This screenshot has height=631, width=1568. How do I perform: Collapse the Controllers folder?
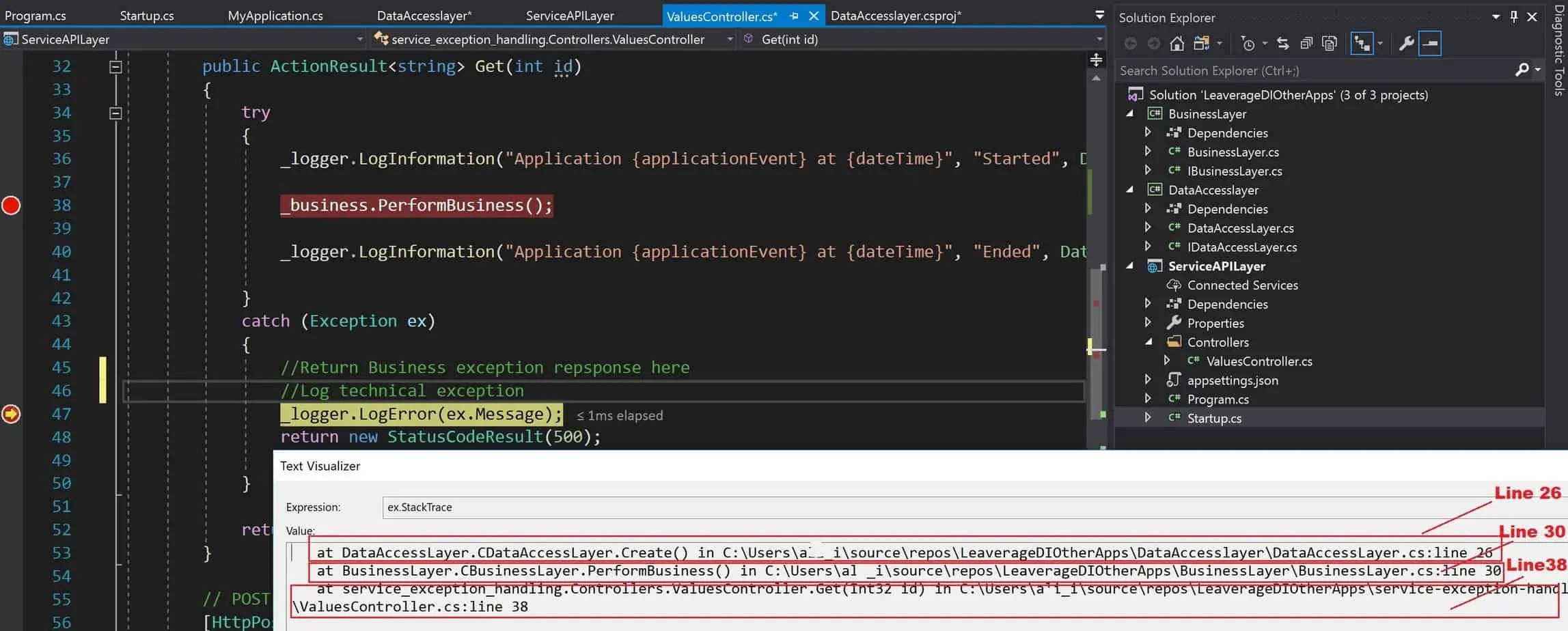[1150, 342]
